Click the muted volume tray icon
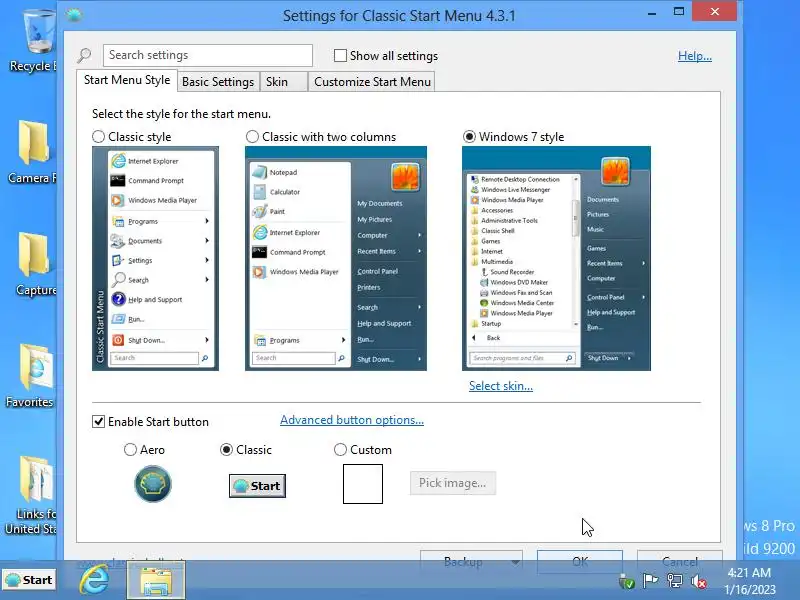This screenshot has height=600, width=800. (x=698, y=581)
